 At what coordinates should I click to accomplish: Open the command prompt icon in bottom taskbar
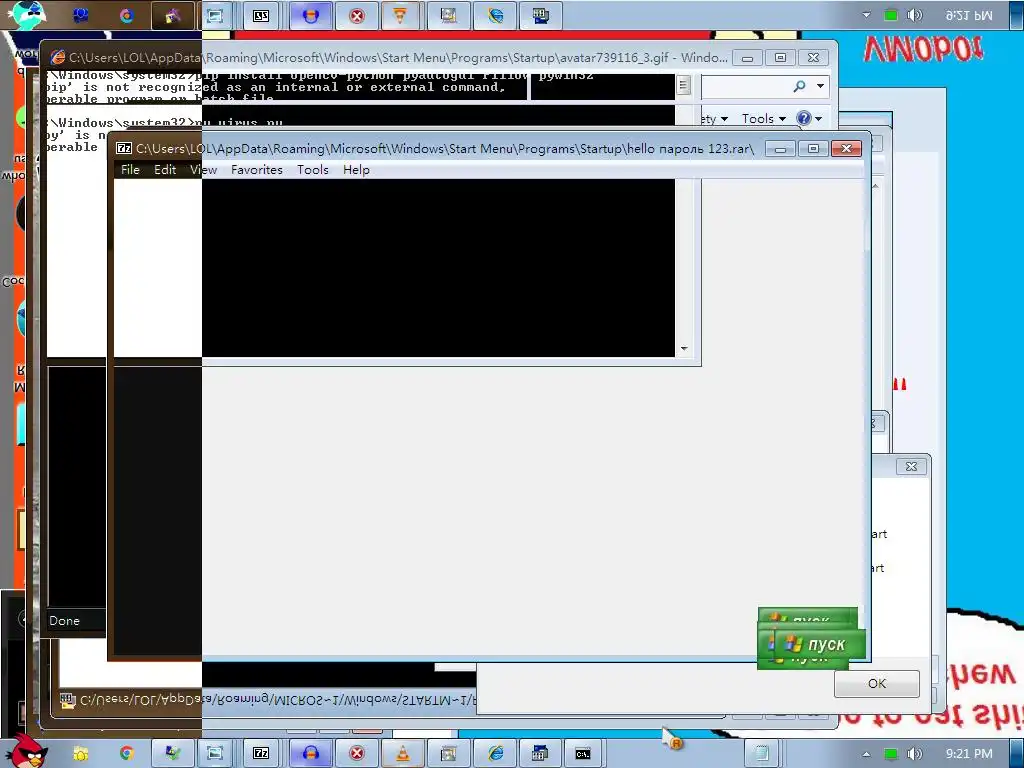pyautogui.click(x=583, y=754)
